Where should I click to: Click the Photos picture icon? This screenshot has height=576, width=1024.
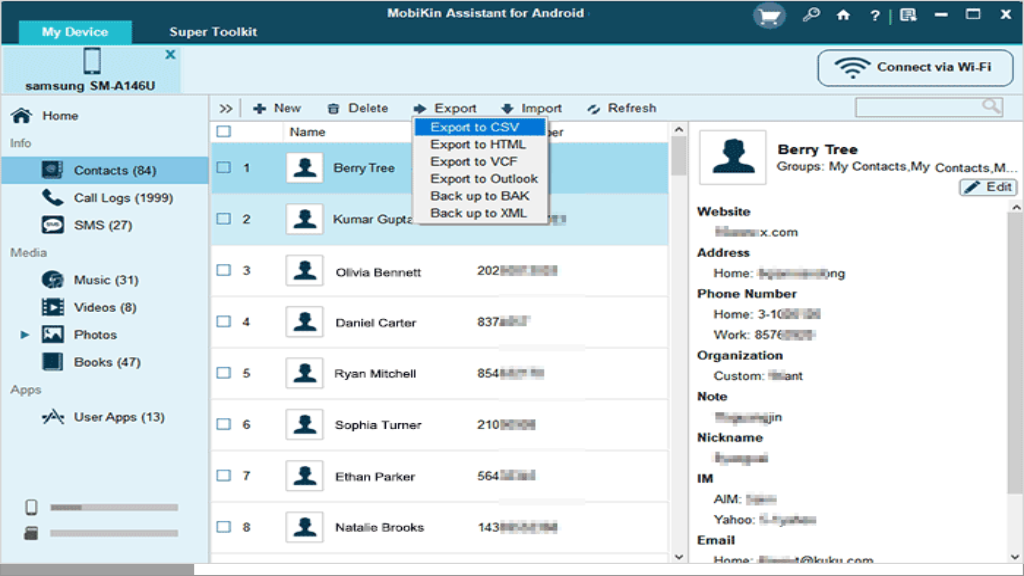point(52,334)
